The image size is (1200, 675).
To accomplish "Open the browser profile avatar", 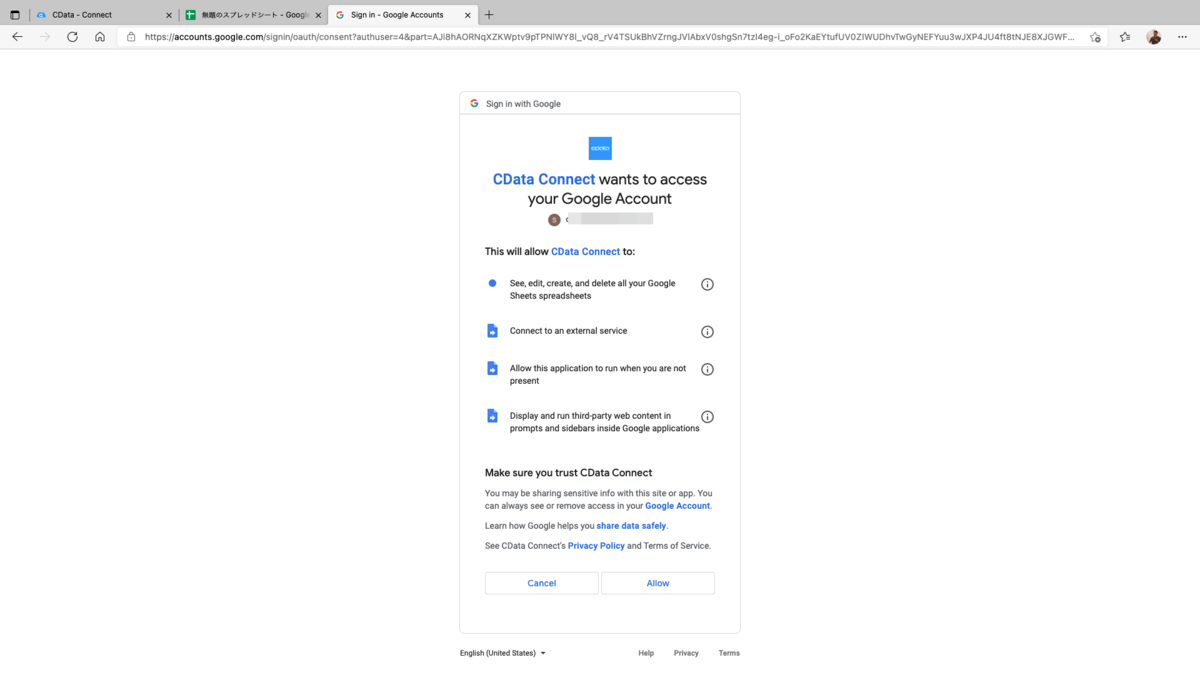I will click(1153, 37).
